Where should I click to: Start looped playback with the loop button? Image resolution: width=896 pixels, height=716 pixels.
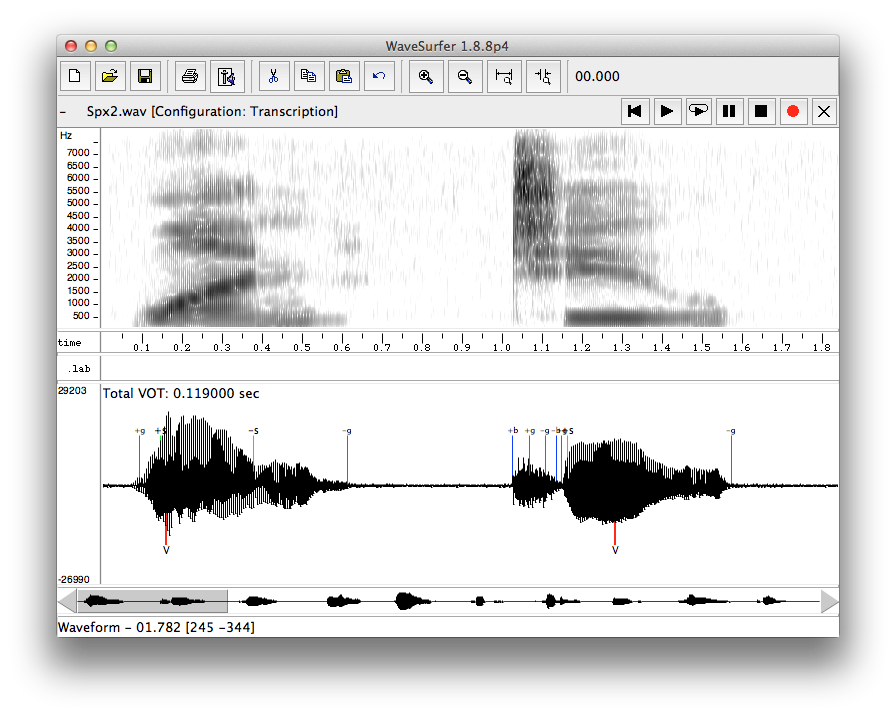(x=698, y=111)
